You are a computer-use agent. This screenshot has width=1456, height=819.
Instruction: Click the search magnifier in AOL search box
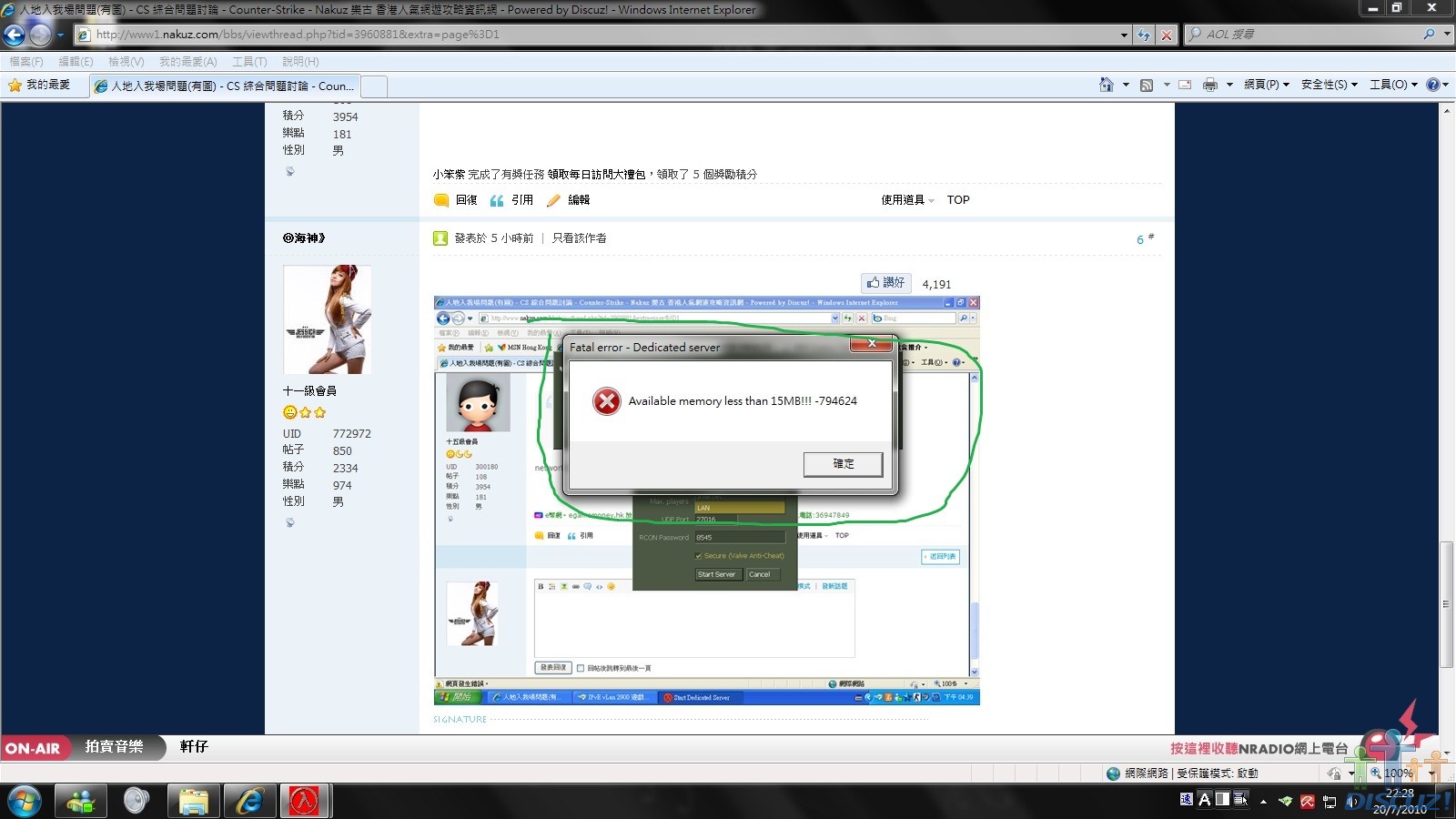(x=1429, y=34)
